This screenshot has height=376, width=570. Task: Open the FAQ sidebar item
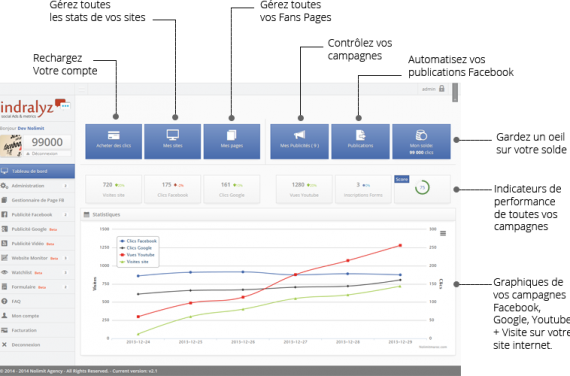(x=37, y=301)
